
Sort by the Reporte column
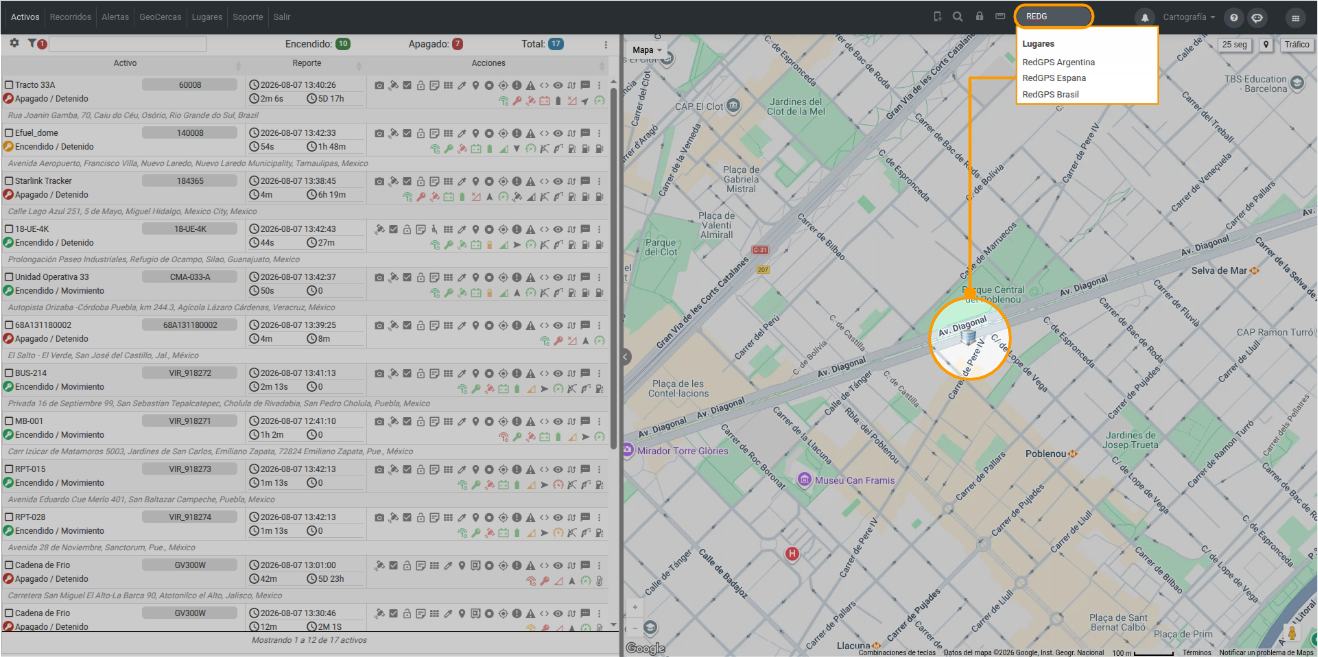click(307, 63)
